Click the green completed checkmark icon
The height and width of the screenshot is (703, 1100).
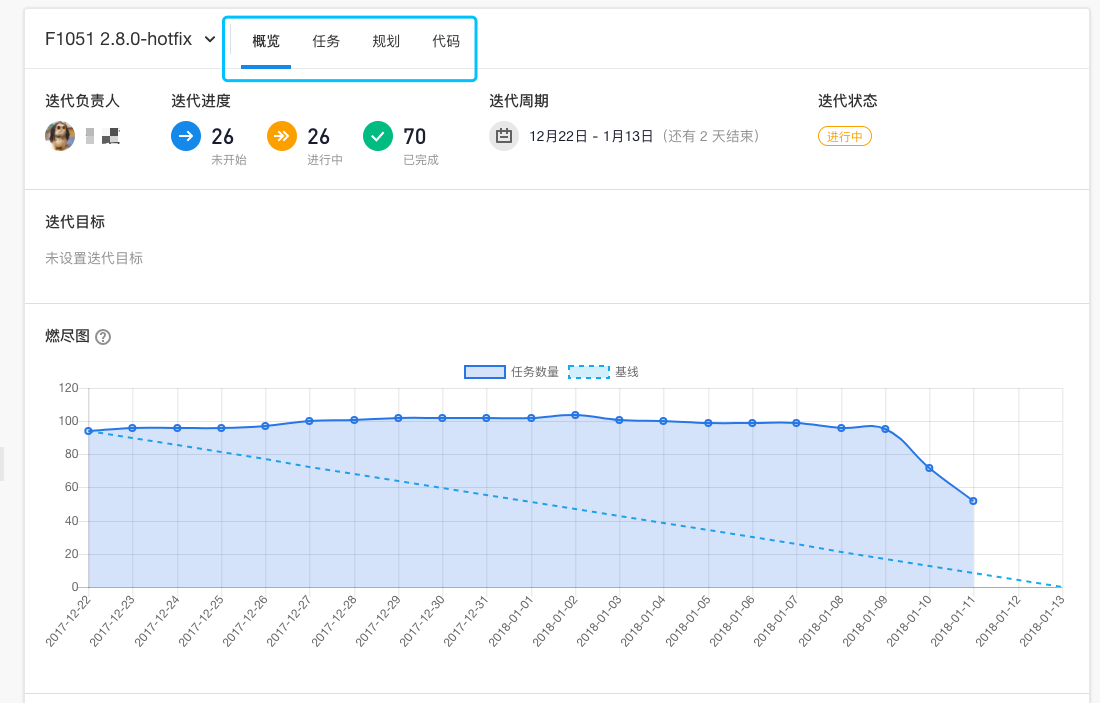pos(378,136)
